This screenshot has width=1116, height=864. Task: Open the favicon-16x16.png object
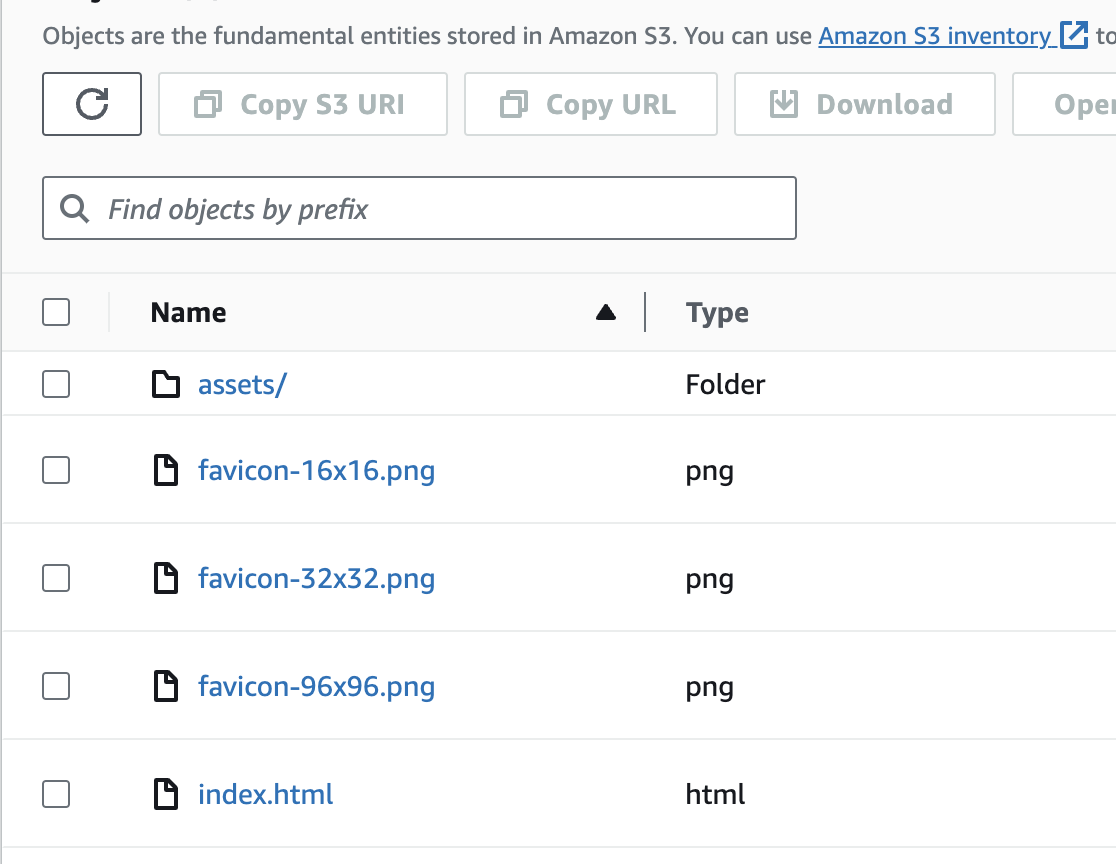tap(316, 470)
